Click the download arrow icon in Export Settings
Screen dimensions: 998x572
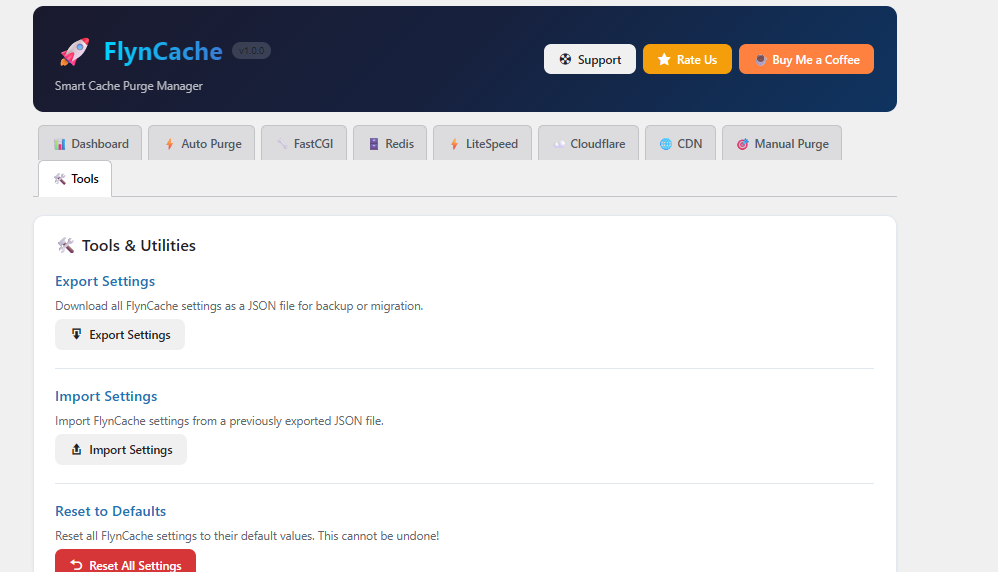click(76, 334)
